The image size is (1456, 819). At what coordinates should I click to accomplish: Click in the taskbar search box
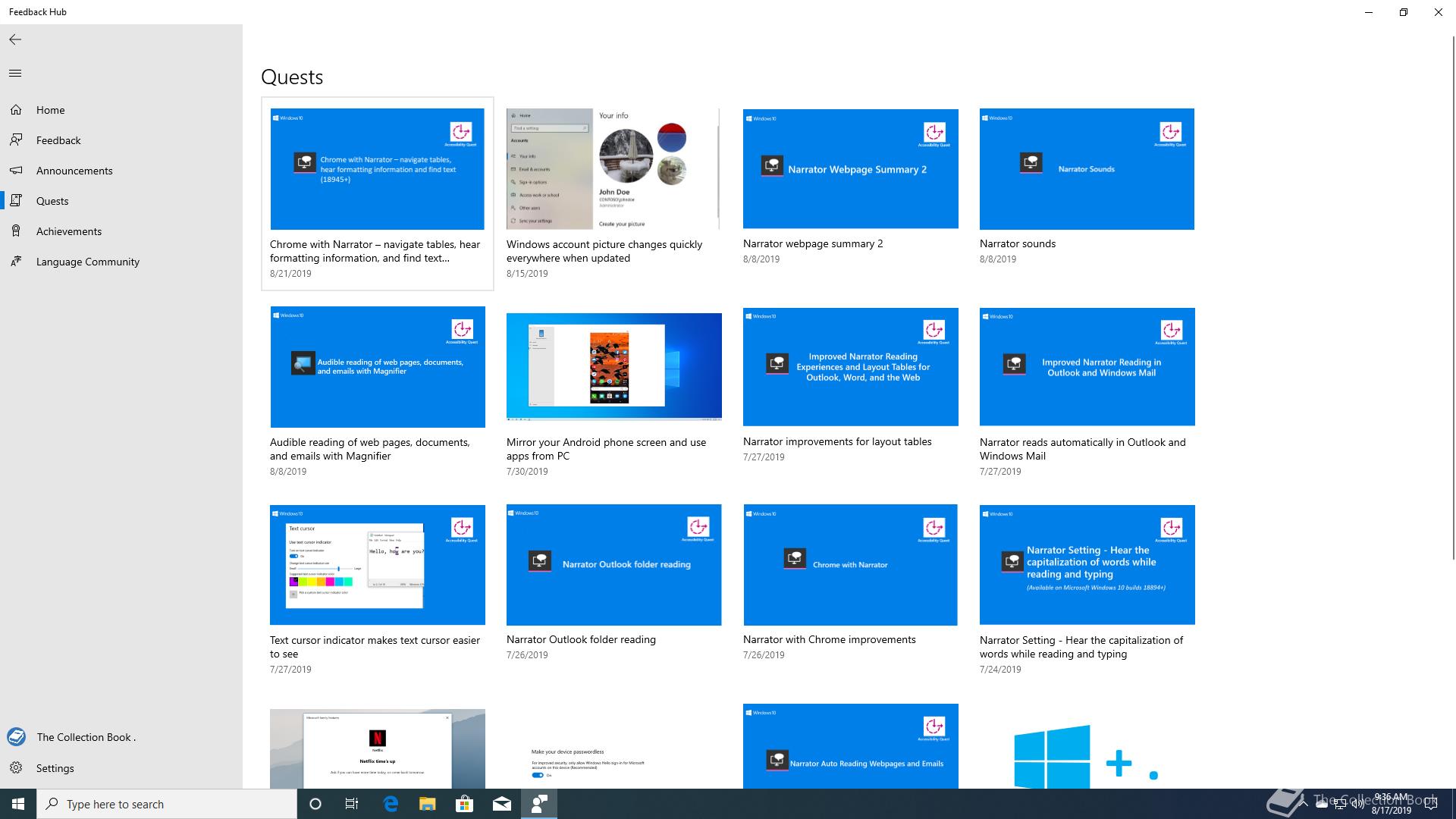(x=167, y=804)
